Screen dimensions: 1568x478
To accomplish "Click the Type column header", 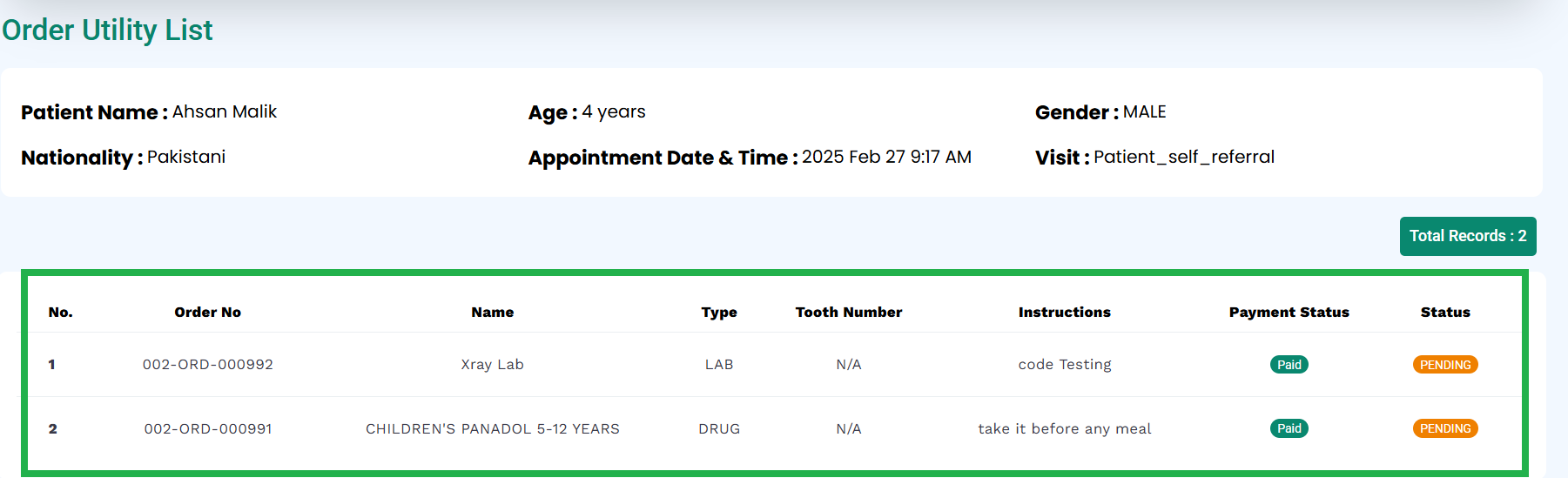I will (719, 312).
